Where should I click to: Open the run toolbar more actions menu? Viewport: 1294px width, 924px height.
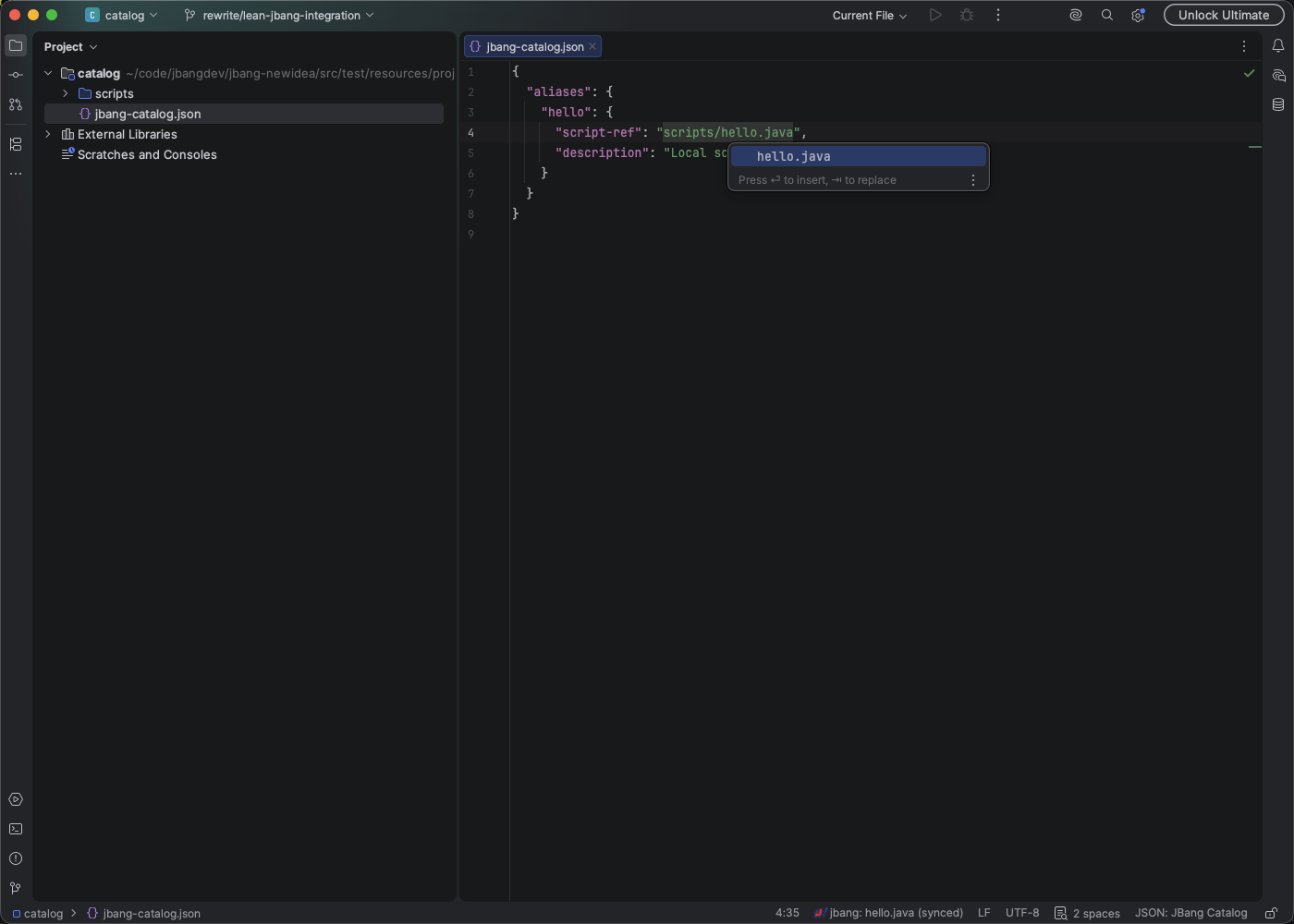click(998, 15)
